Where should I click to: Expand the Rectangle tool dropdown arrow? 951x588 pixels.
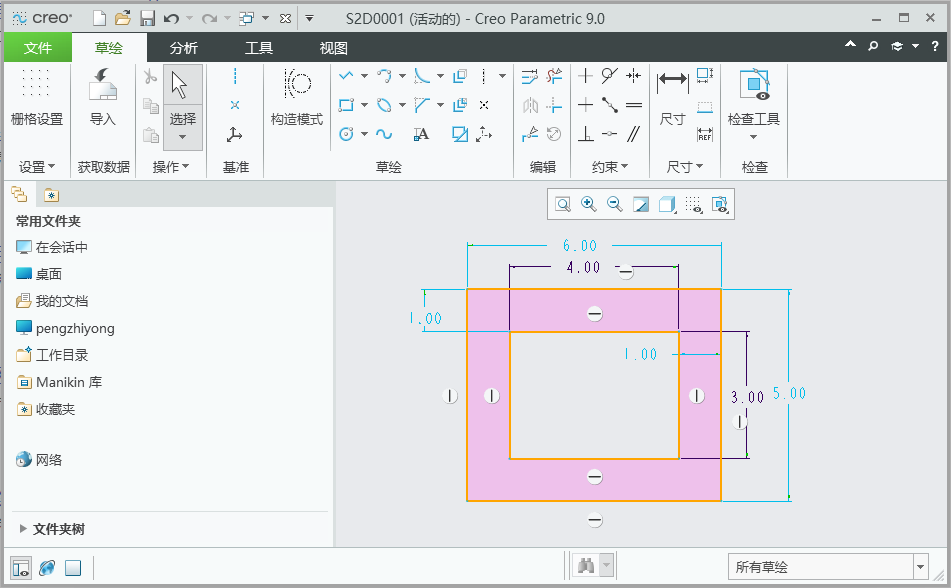[x=364, y=105]
